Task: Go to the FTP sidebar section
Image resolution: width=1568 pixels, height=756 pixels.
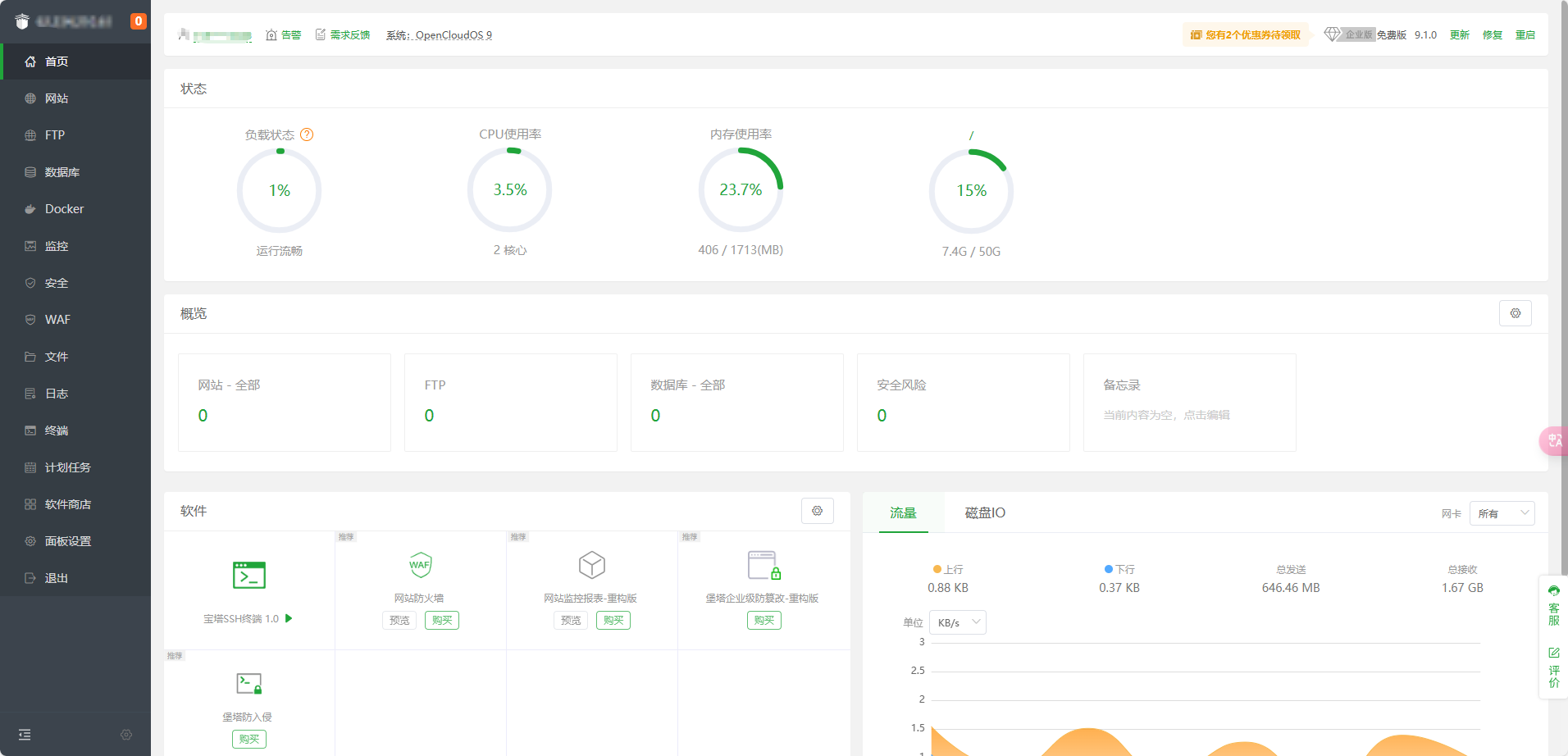Action: [x=75, y=135]
